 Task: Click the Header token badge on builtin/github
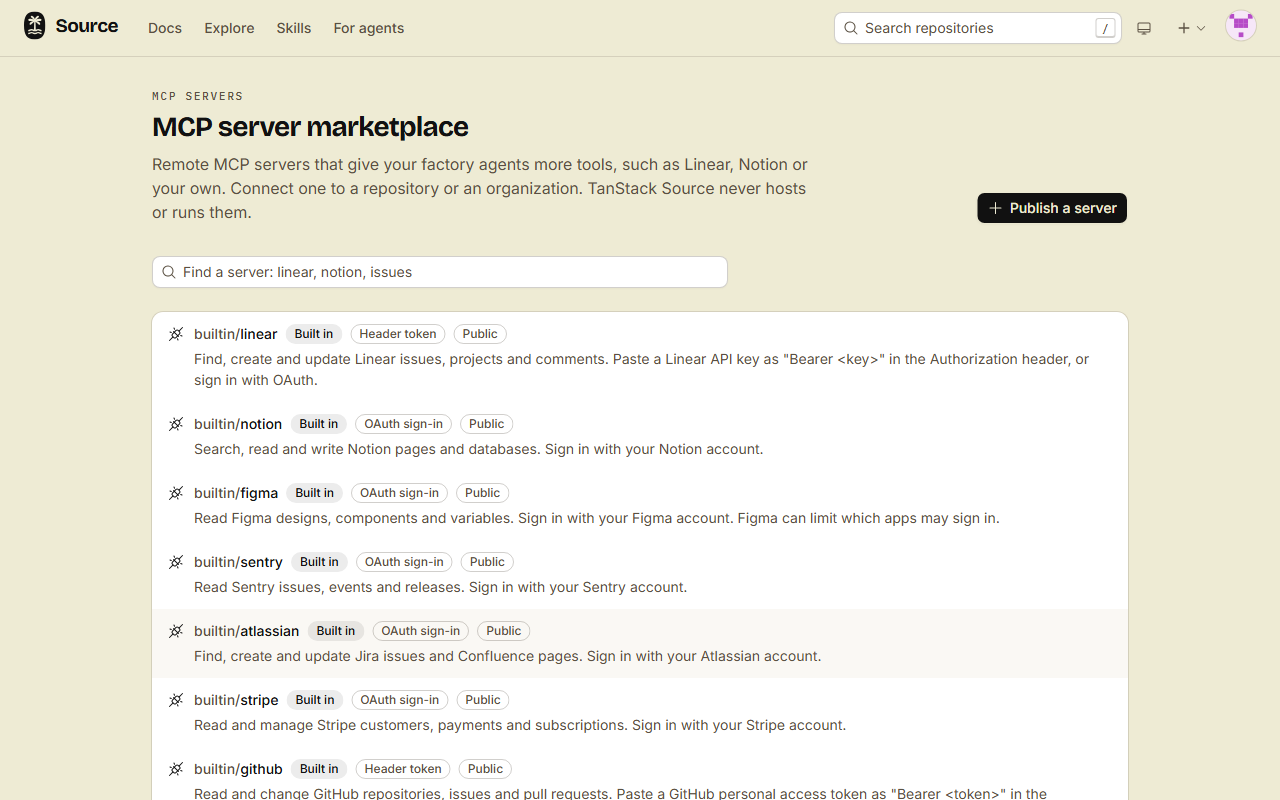[403, 769]
